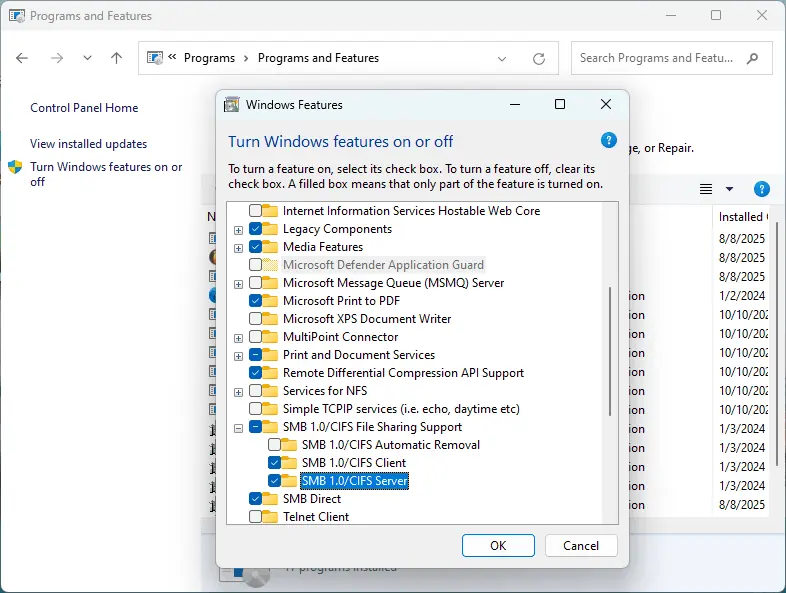This screenshot has height=593, width=786.
Task: Uncheck the SMB Direct checkbox
Action: (255, 499)
